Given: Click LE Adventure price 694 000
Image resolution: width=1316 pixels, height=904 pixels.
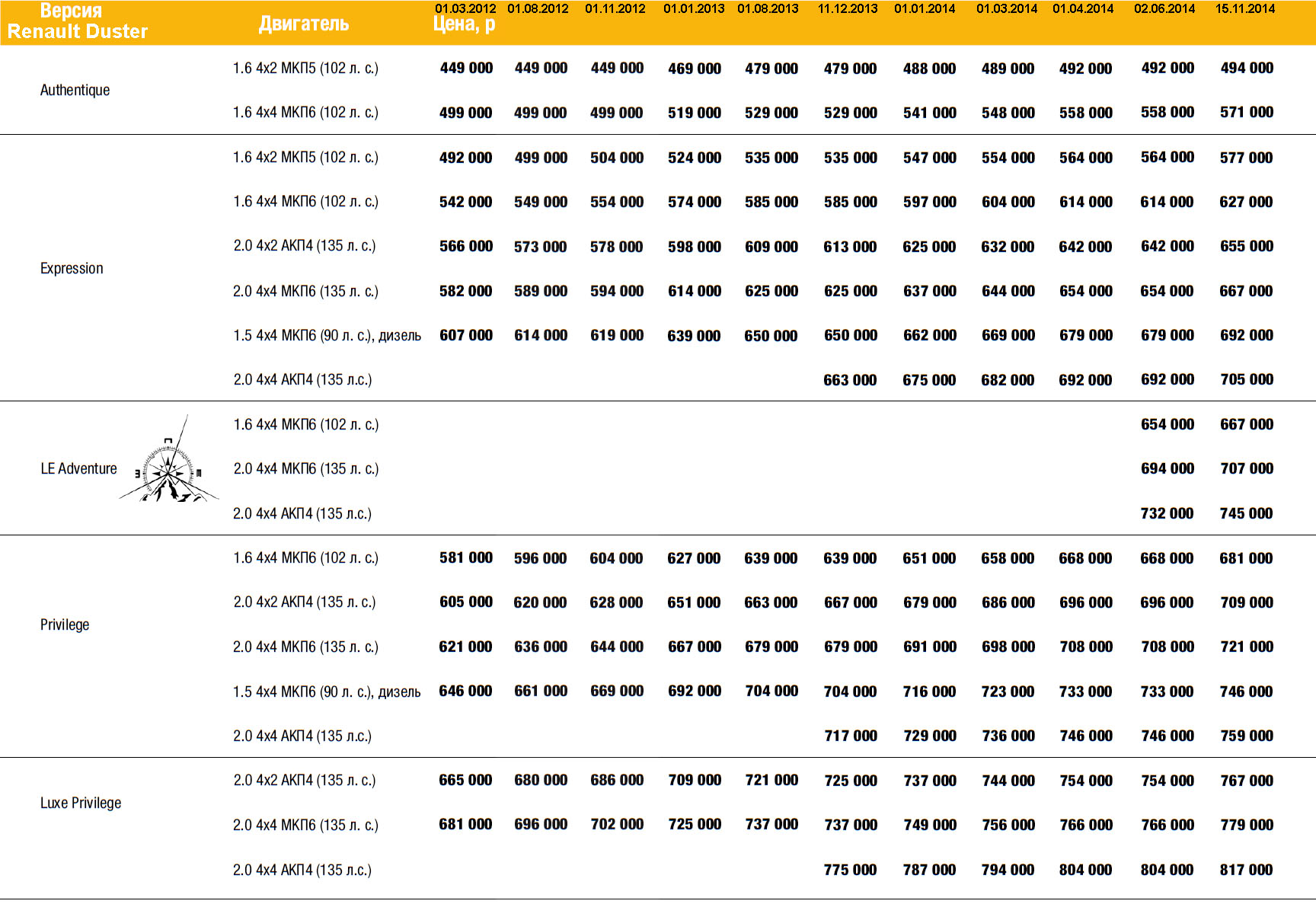Looking at the screenshot, I should point(1167,468).
